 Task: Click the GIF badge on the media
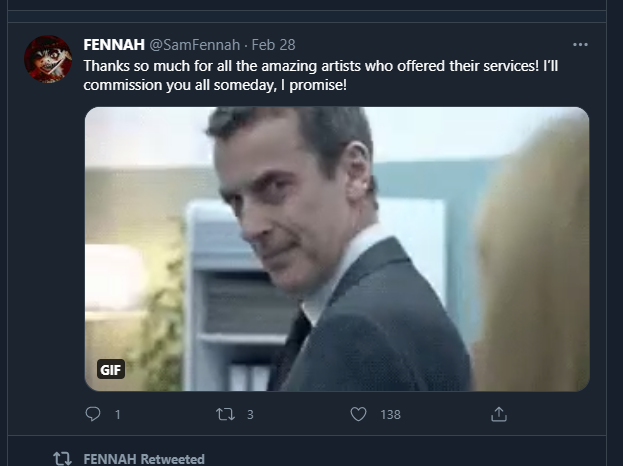coord(111,370)
